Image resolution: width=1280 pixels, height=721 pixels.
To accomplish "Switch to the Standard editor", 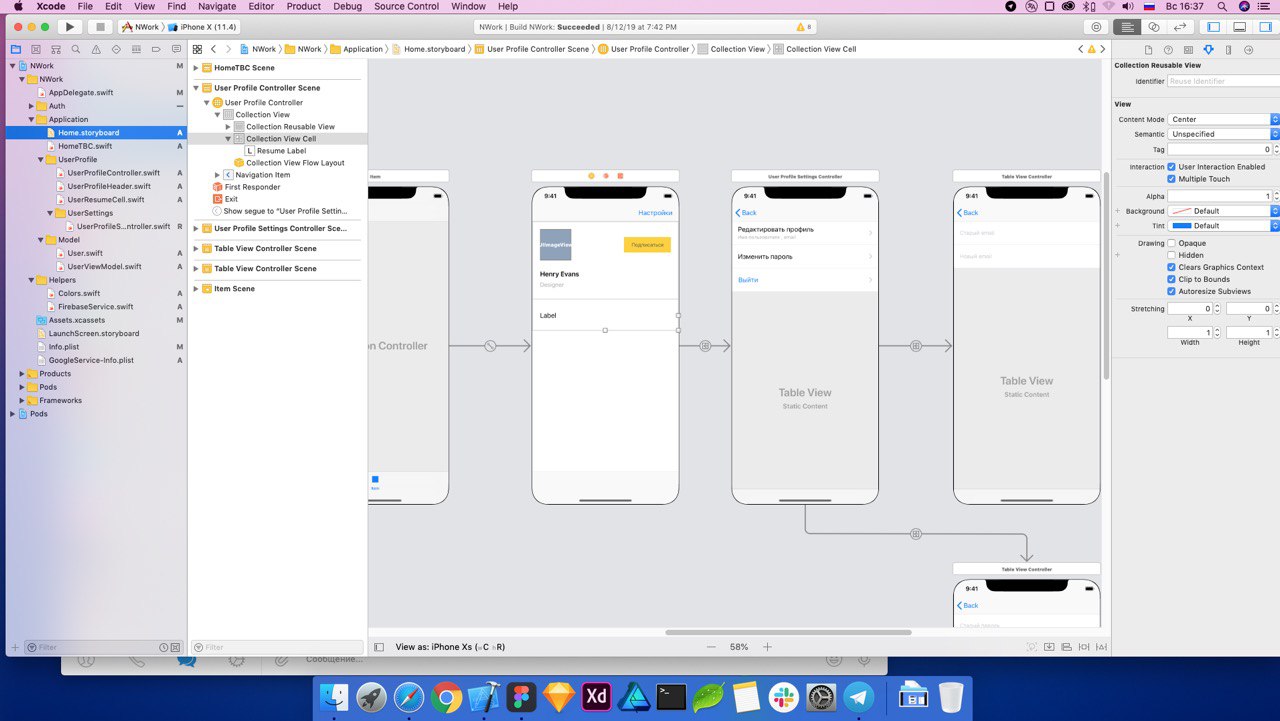I will pos(1128,27).
